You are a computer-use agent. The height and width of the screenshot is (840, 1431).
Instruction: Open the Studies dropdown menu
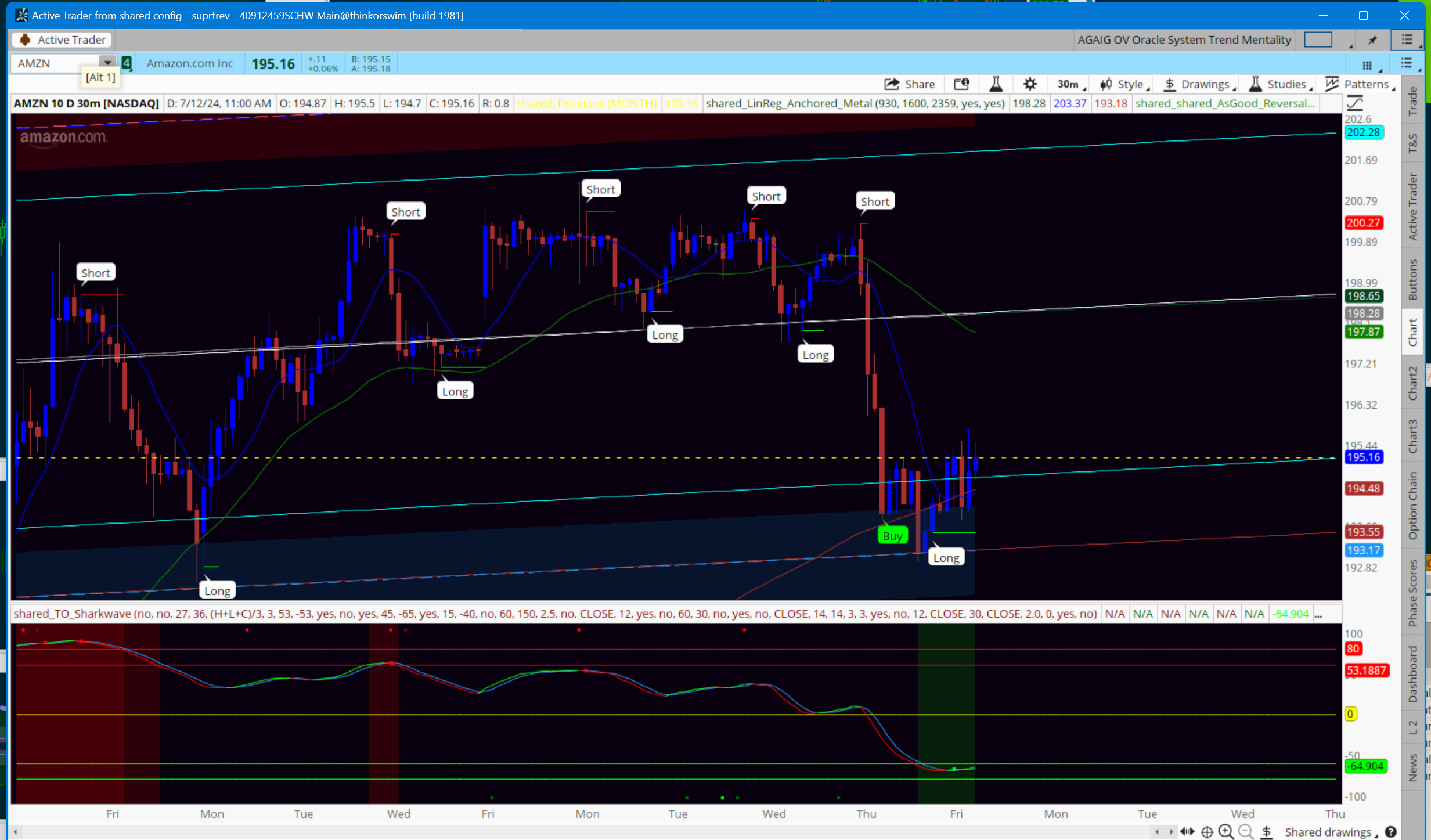tap(1281, 84)
